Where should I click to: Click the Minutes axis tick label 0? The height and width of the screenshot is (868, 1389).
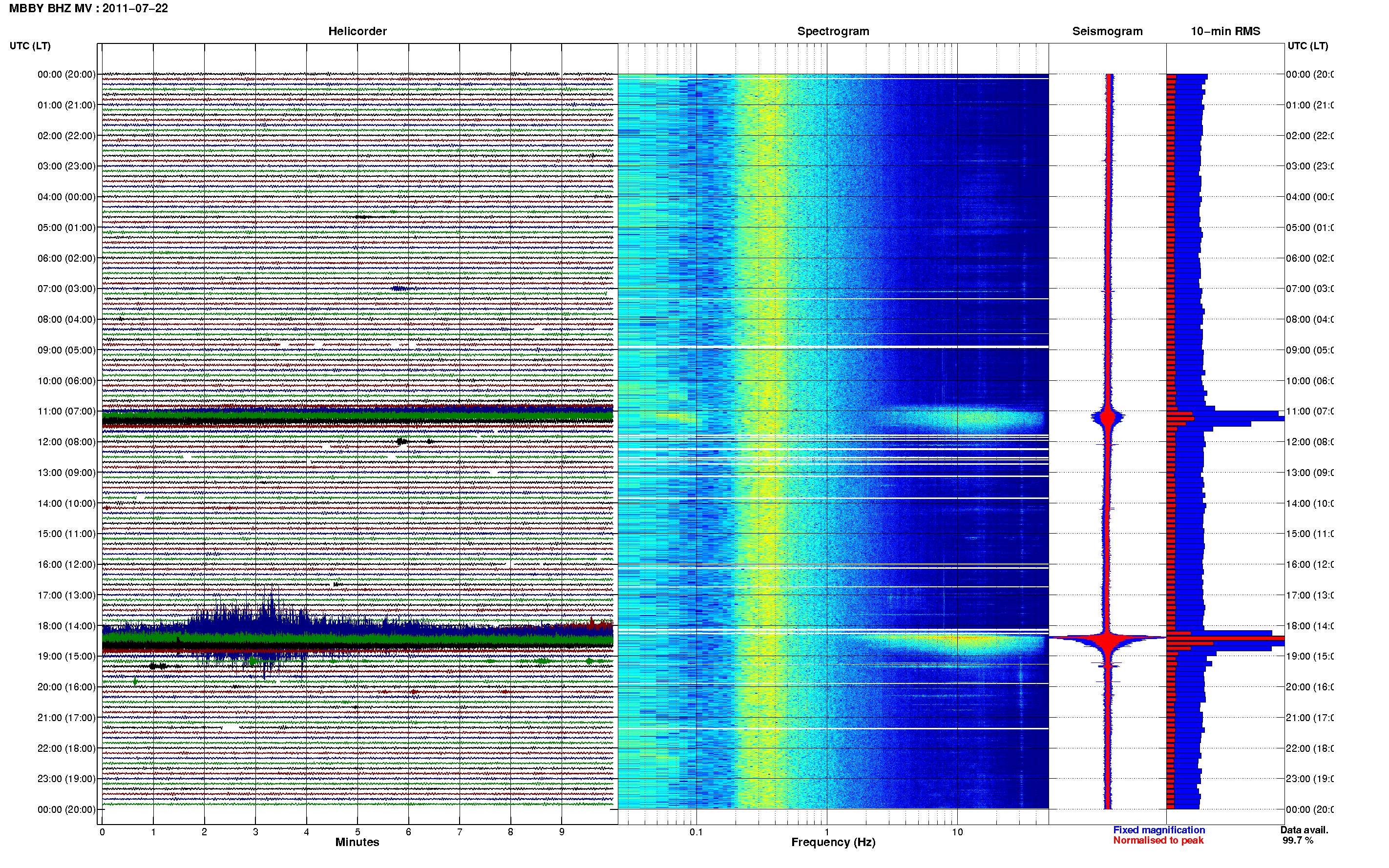point(102,832)
